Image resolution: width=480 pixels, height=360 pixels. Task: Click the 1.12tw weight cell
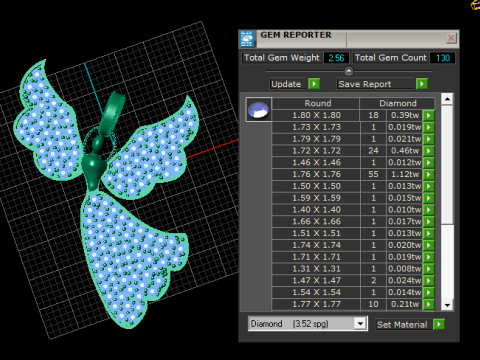click(405, 174)
